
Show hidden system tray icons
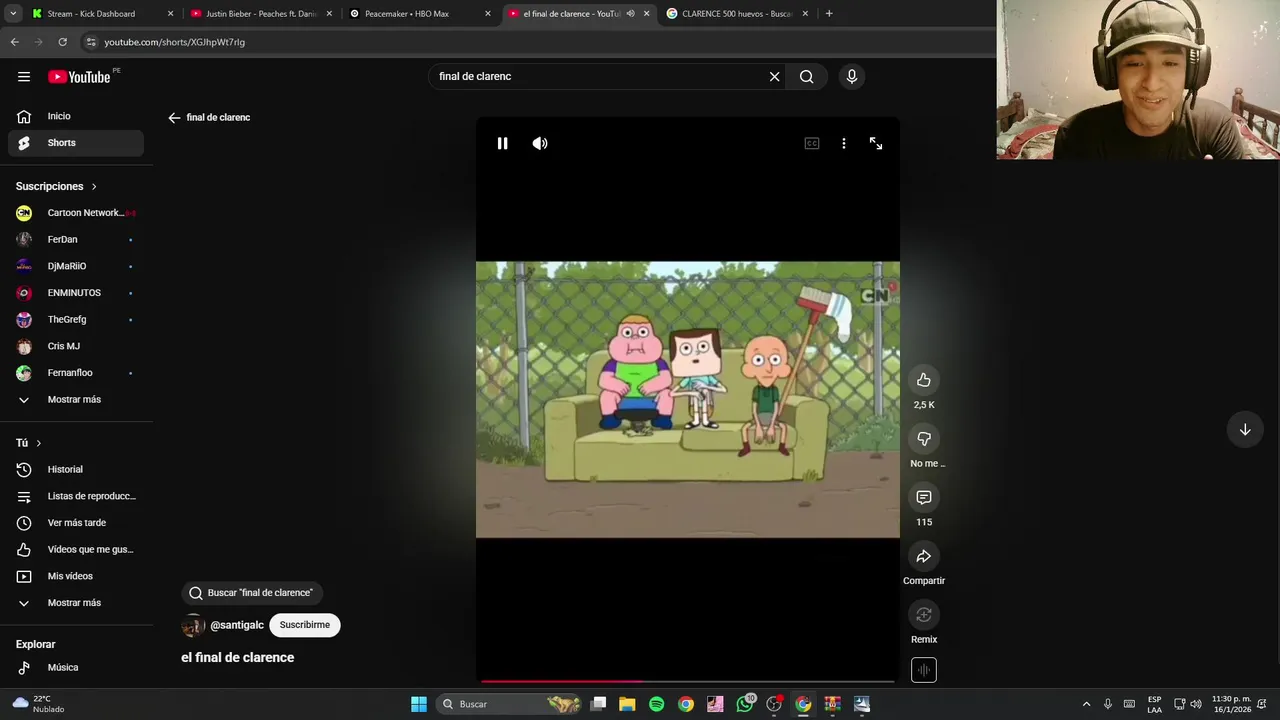1086,704
